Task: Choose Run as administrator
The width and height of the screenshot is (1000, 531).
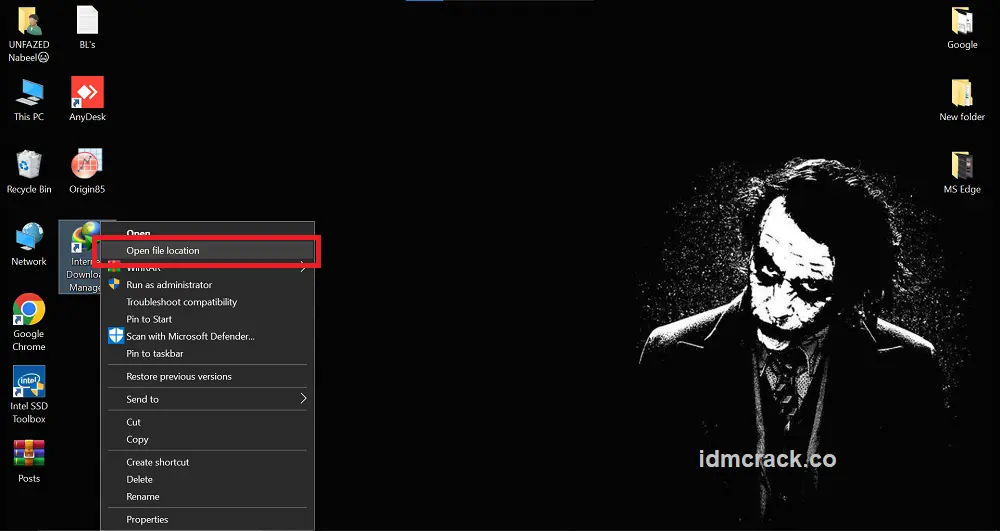Action: pyautogui.click(x=207, y=285)
